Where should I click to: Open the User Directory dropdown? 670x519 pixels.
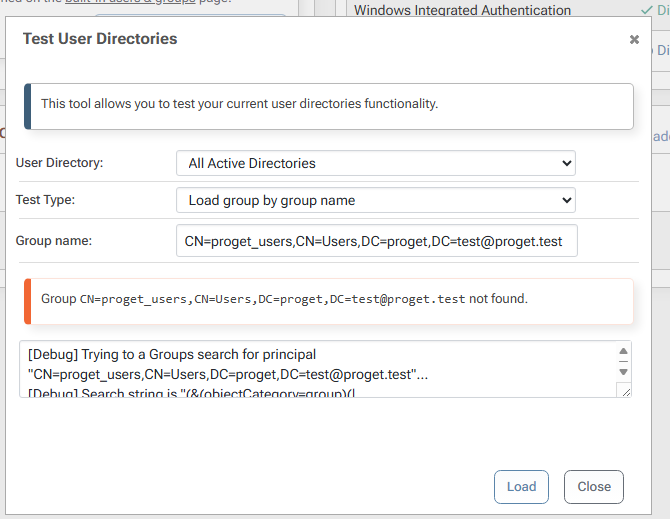pyautogui.click(x=375, y=163)
